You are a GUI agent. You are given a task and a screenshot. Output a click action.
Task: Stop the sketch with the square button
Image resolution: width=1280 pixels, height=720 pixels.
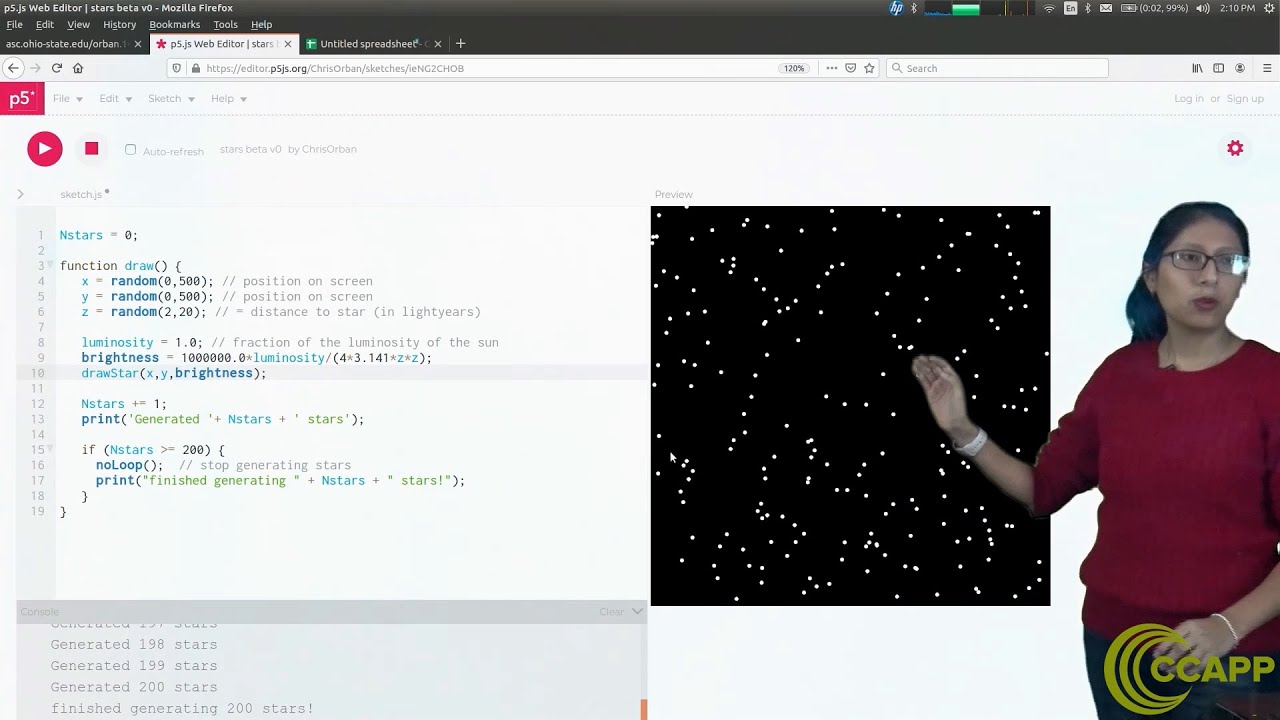coord(91,149)
